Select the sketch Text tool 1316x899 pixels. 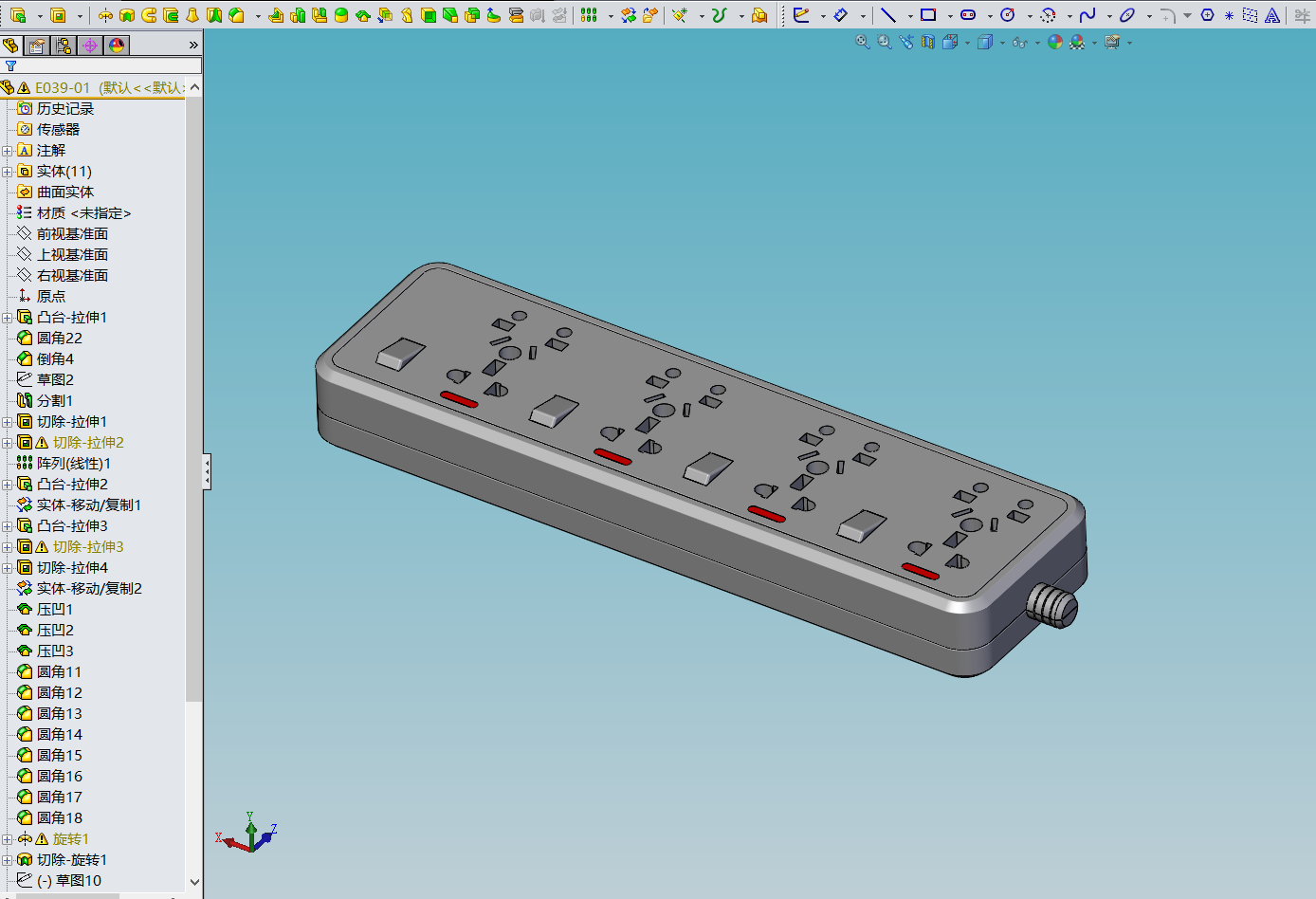(x=1272, y=15)
